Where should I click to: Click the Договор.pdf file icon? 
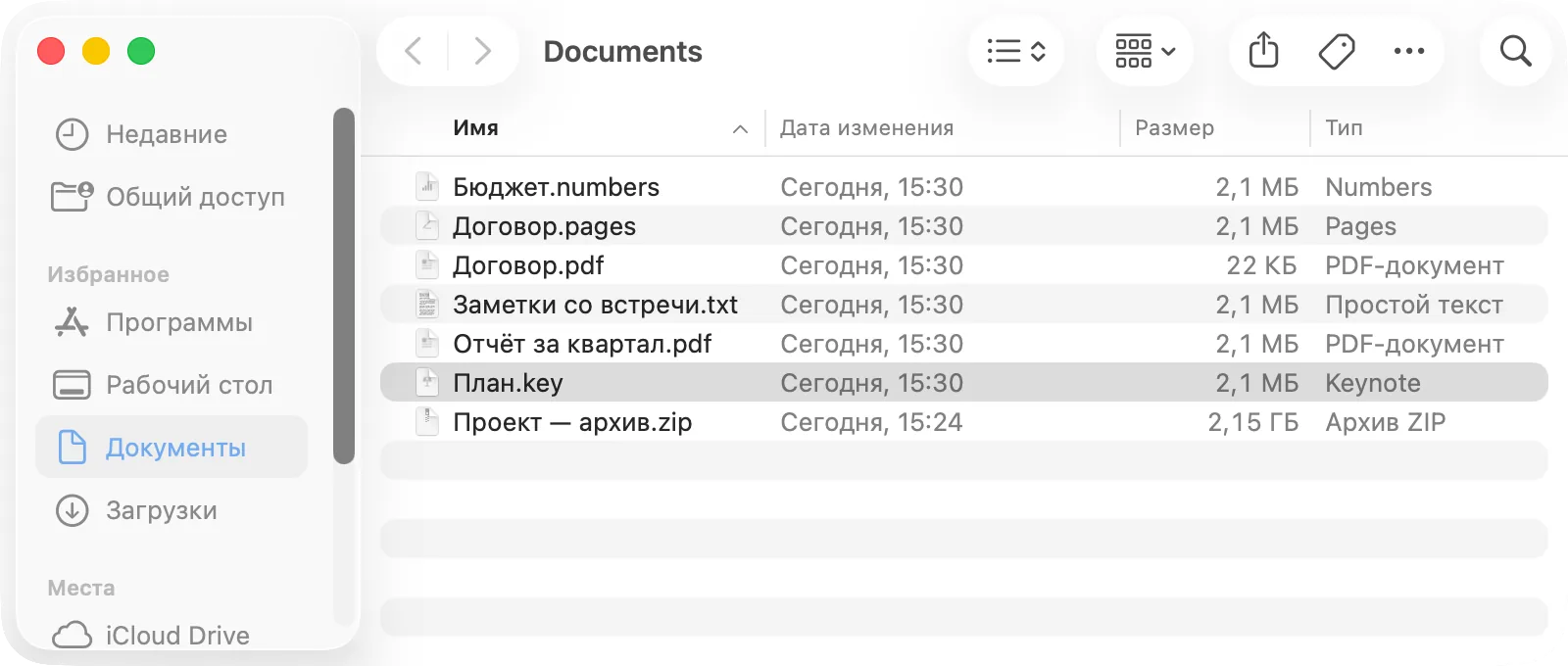click(427, 264)
